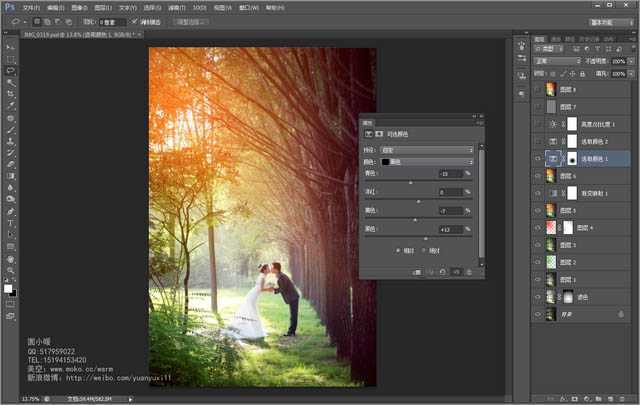This screenshot has width=640, height=405.
Task: Open the layer blend mode dropdown 正常
Action: (557, 61)
